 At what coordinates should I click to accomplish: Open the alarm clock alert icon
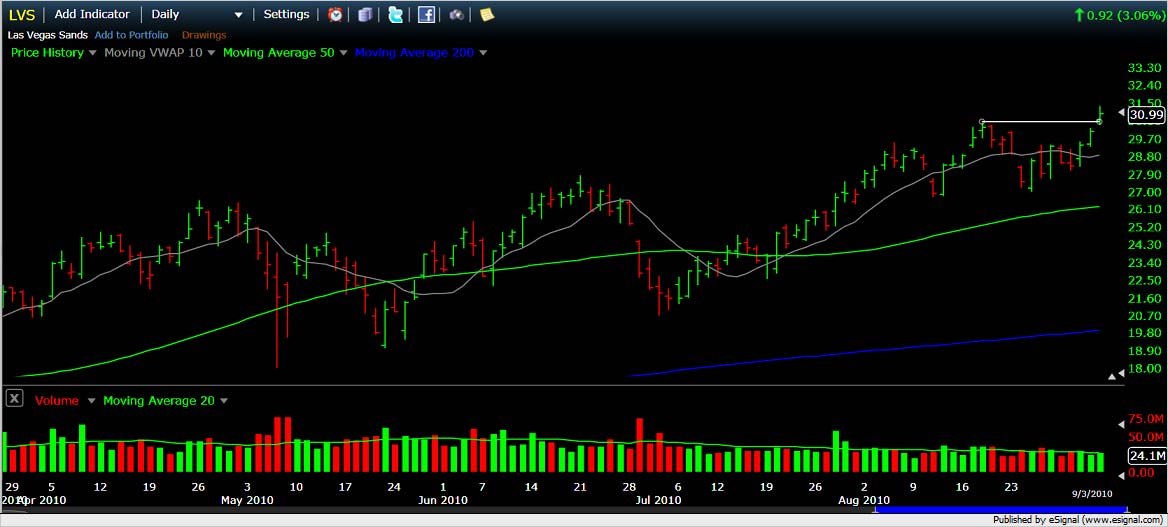pyautogui.click(x=335, y=14)
